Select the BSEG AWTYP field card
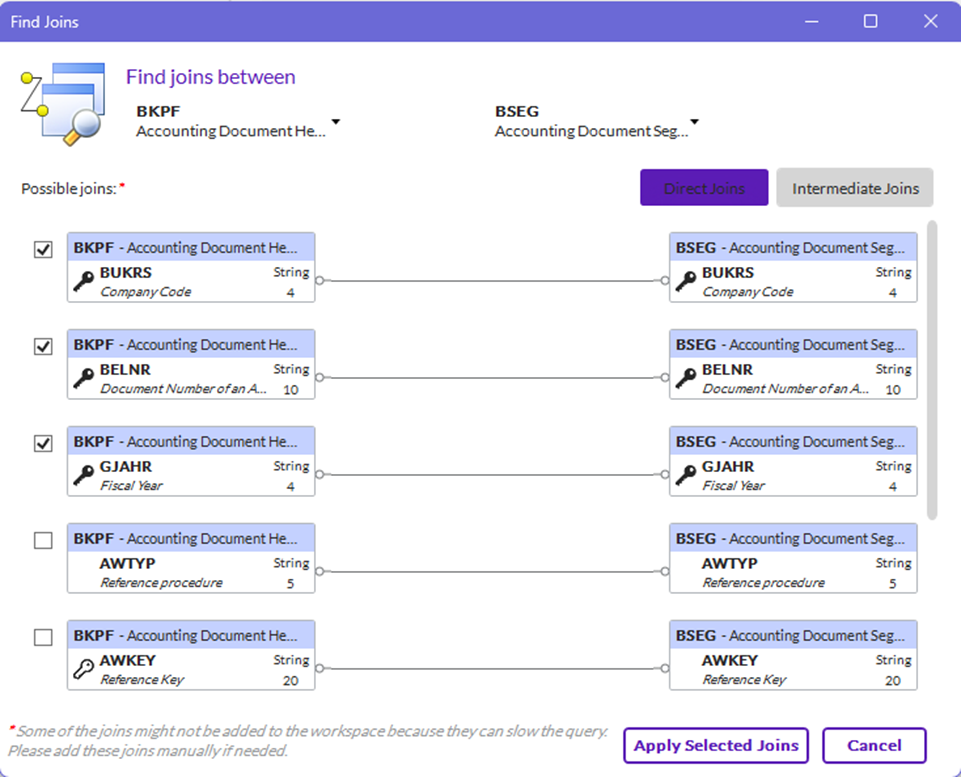This screenshot has height=777, width=961. [x=793, y=558]
